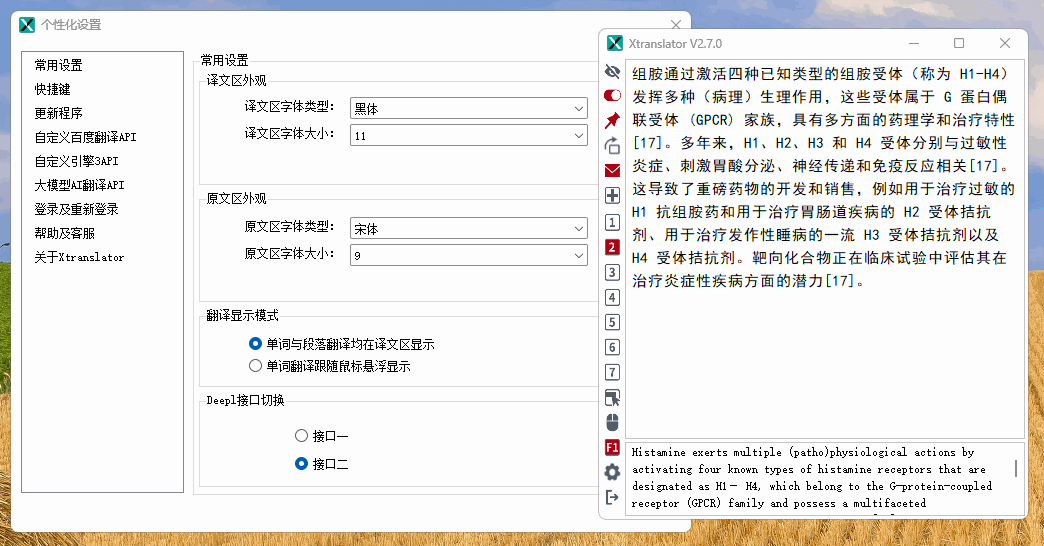Open 常用设置 in the settings list
The height and width of the screenshot is (546, 1044).
pos(59,65)
